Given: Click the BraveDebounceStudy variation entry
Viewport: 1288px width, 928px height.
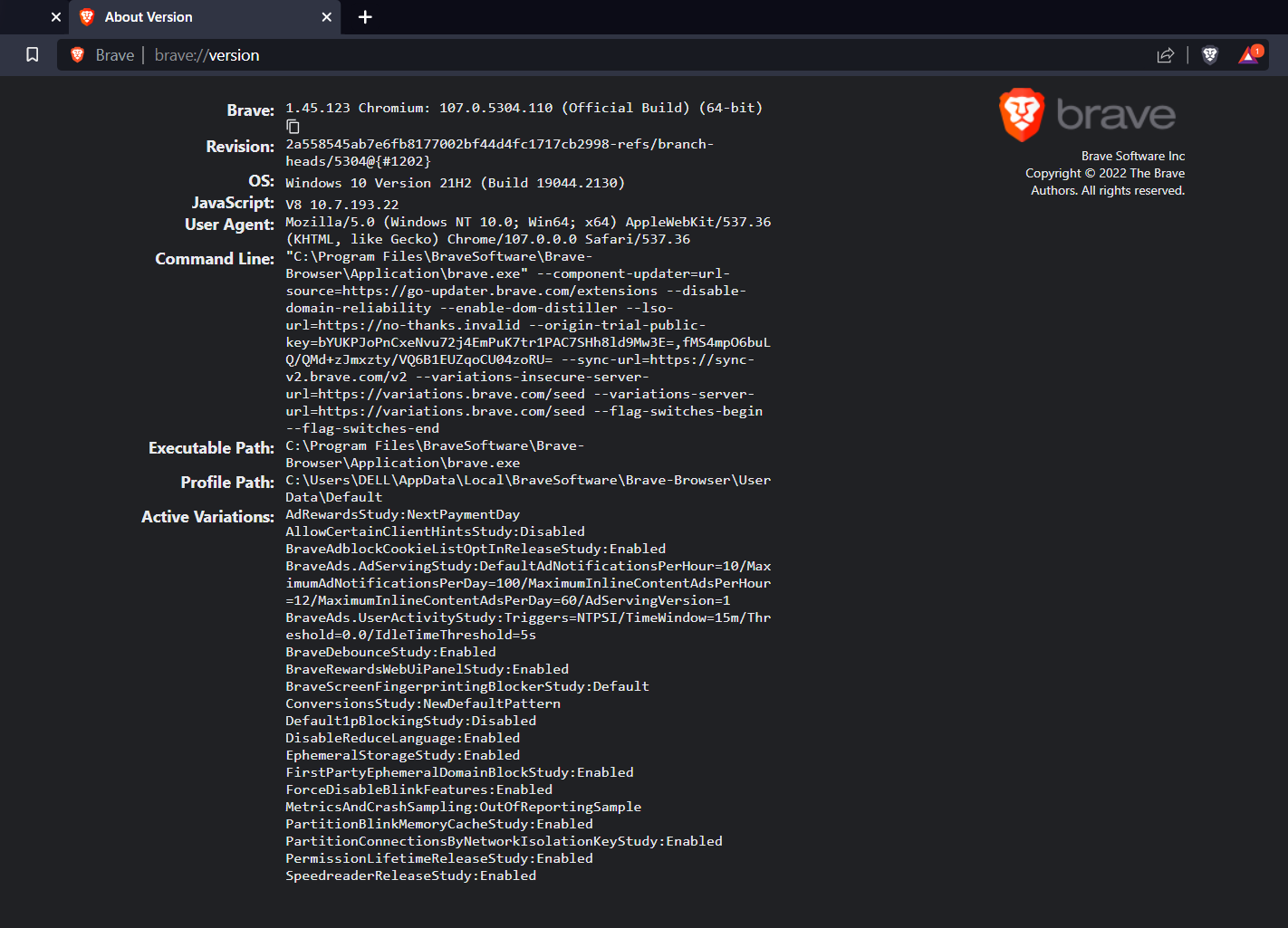Looking at the screenshot, I should 389,651.
